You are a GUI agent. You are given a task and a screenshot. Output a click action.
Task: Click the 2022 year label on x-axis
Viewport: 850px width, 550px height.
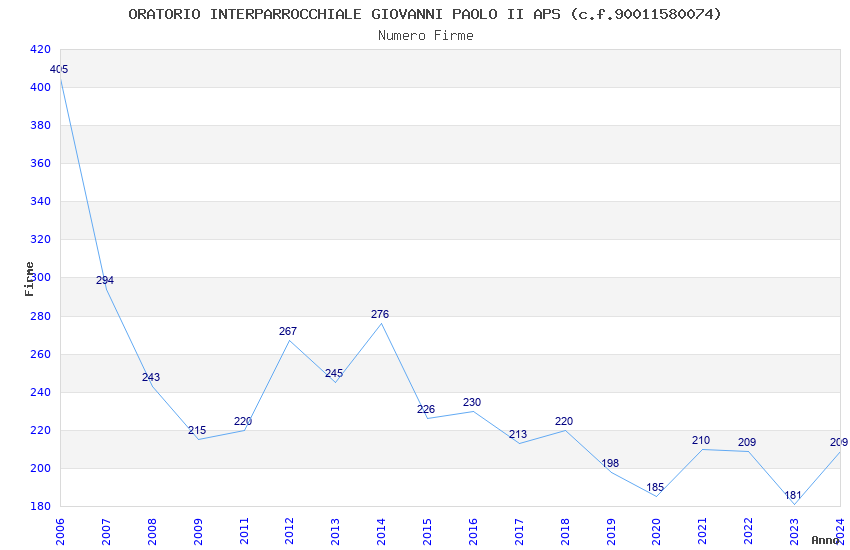748,531
